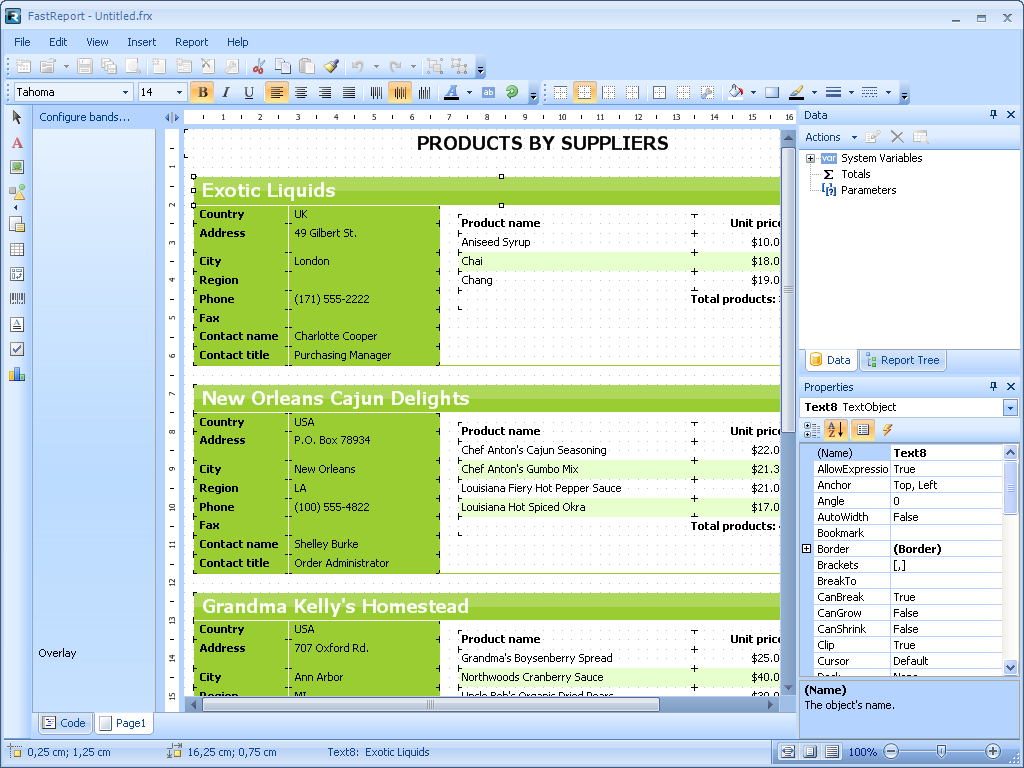Click the Format Painter brush icon
This screenshot has width=1024, height=768.
tap(331, 66)
